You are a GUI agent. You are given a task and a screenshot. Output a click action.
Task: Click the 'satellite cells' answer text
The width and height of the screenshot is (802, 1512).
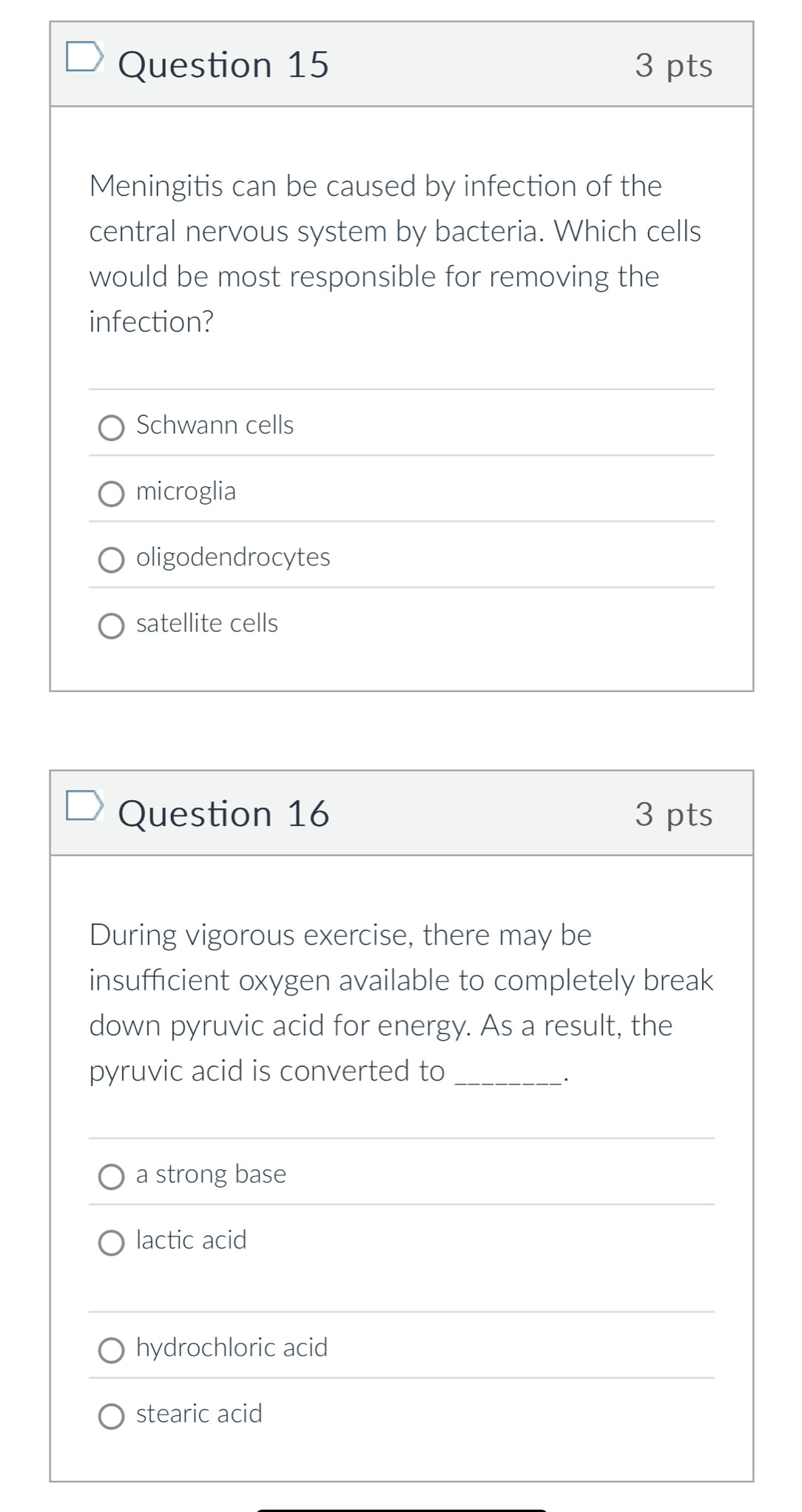pos(207,623)
